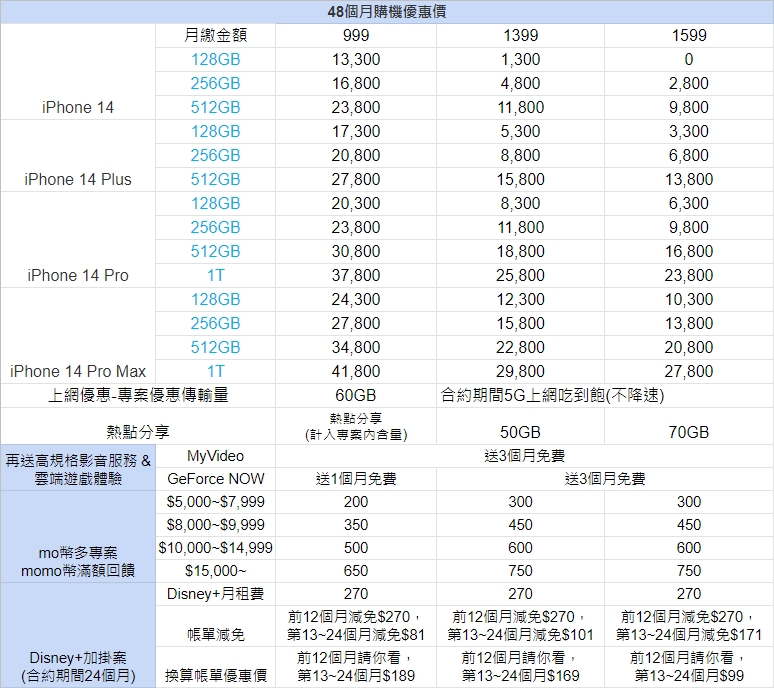
Task: Select the $5,000~$7,999 spending tier
Action: [x=216, y=502]
